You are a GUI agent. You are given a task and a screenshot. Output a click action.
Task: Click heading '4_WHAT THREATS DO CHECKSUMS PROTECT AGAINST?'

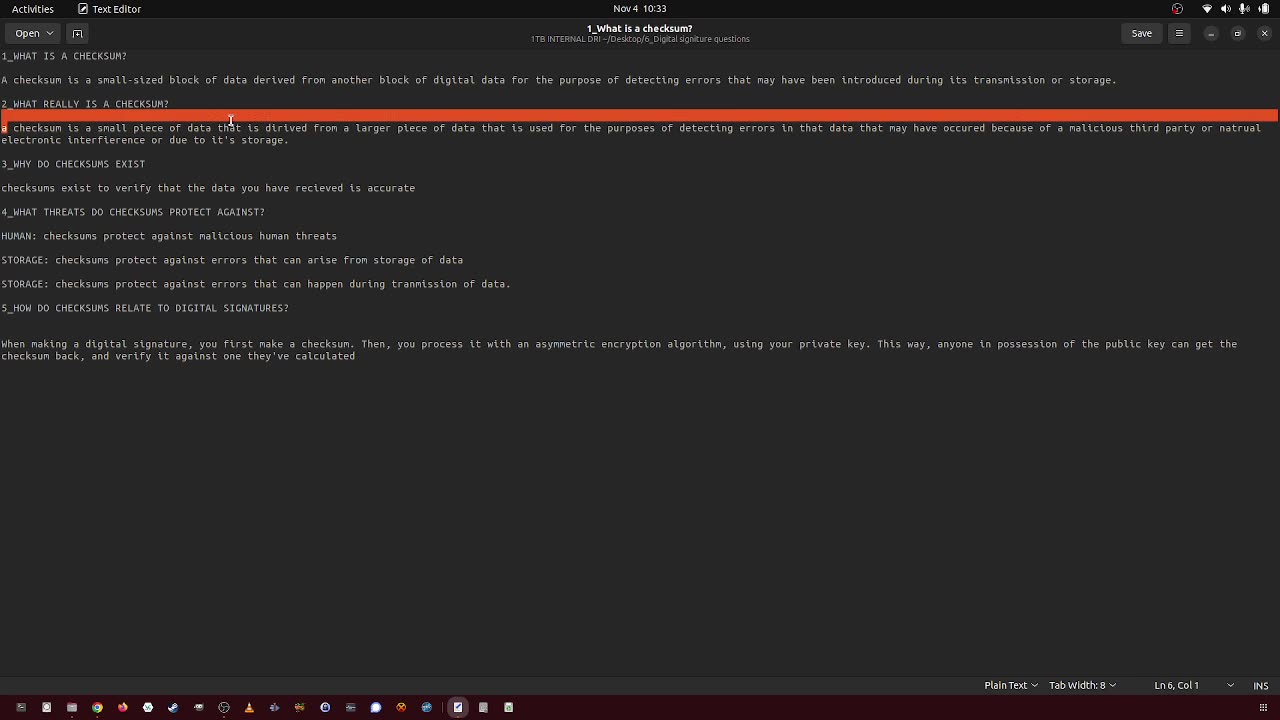coord(133,212)
